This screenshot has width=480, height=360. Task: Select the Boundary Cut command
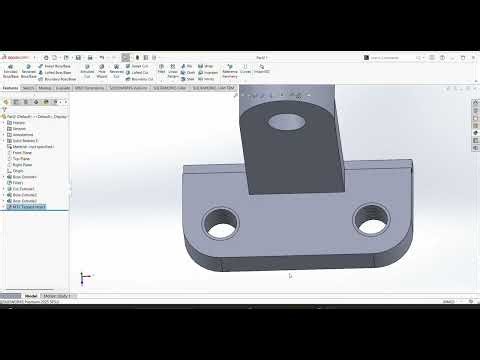pos(139,79)
